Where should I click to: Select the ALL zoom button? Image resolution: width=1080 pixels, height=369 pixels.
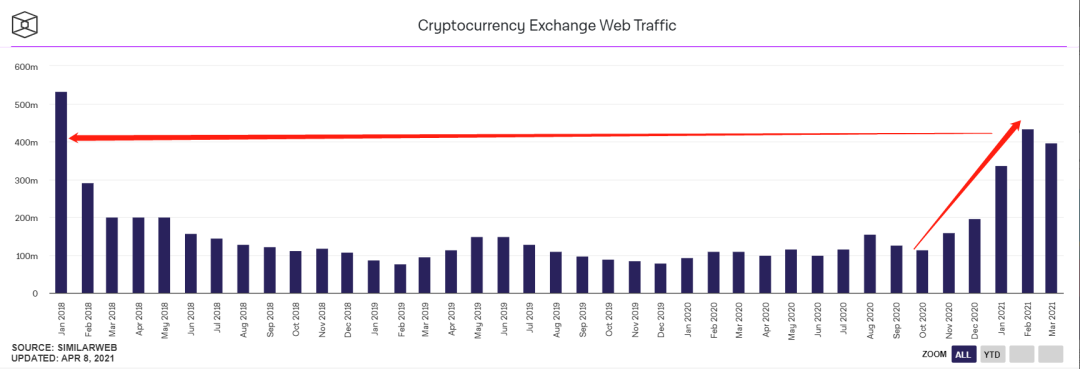click(x=964, y=355)
